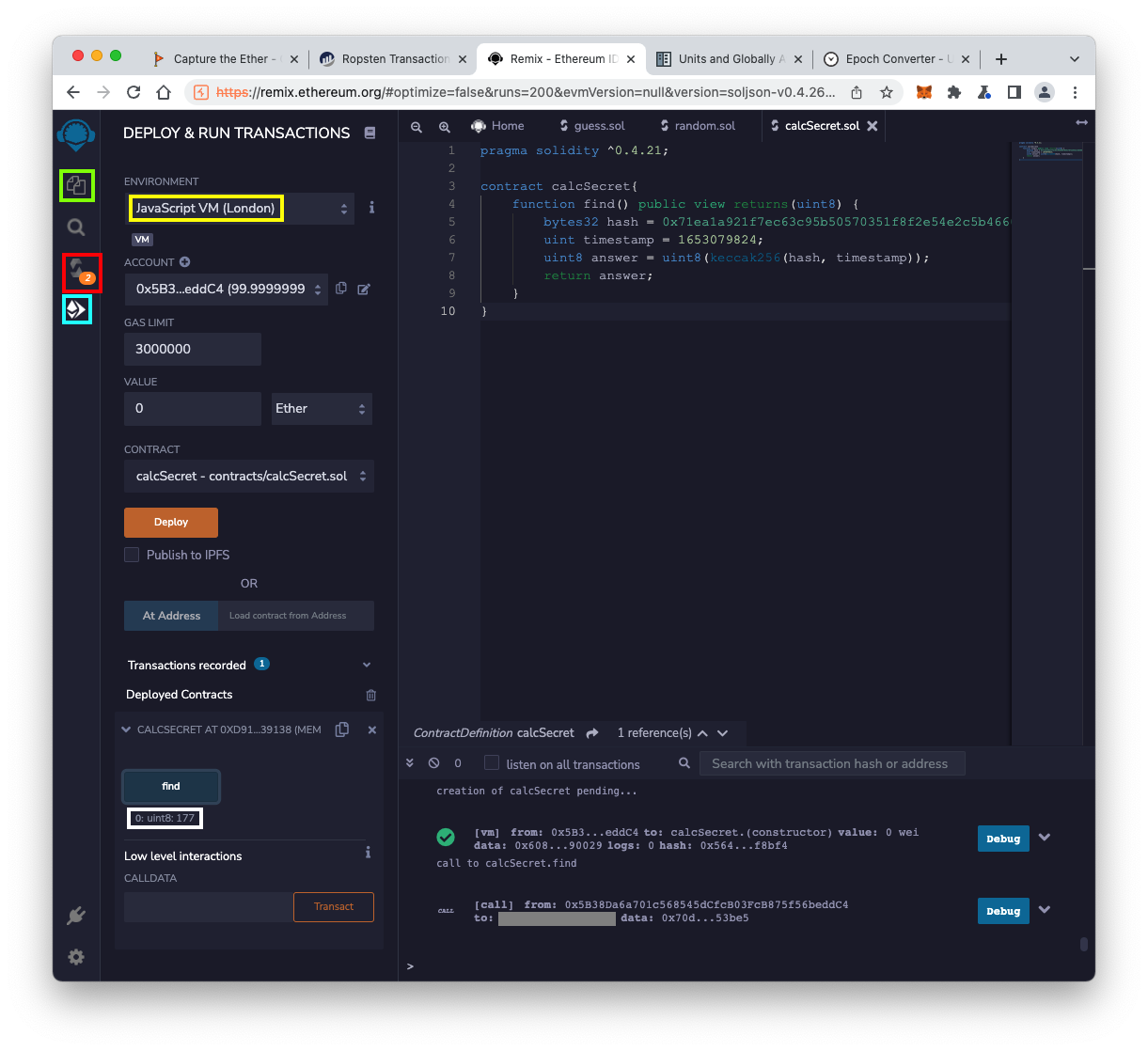Open the Ropsten Transaction browser tab
The width and height of the screenshot is (1148, 1051).
393,58
